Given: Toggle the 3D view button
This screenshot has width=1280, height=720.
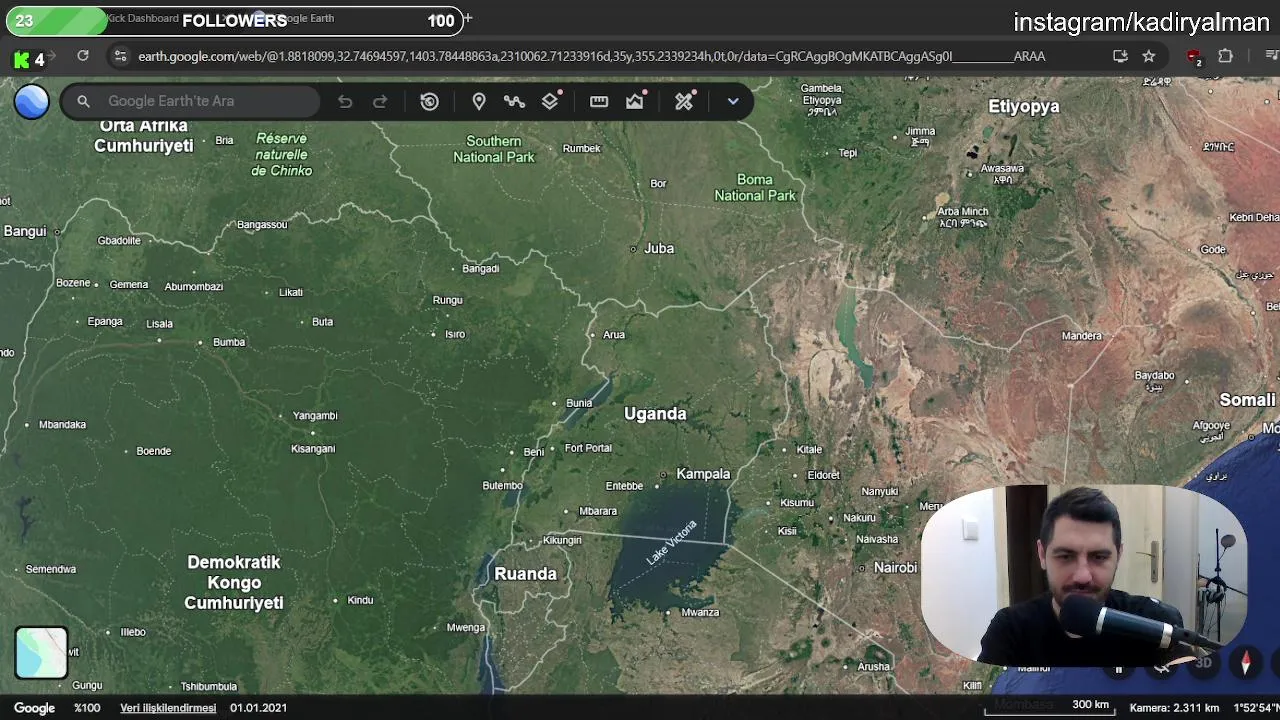Looking at the screenshot, I should tap(1203, 662).
